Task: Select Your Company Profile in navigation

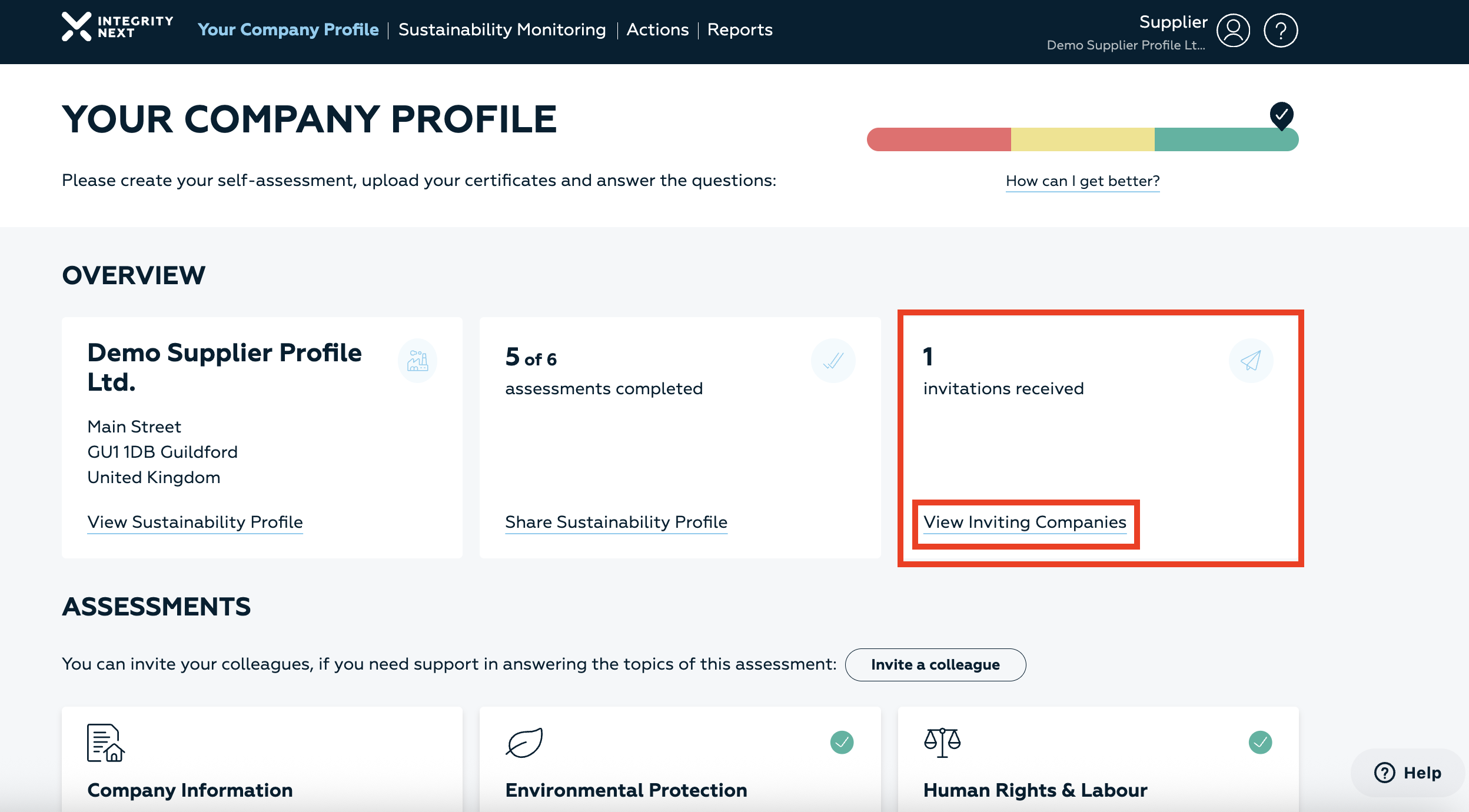Action: tap(288, 29)
